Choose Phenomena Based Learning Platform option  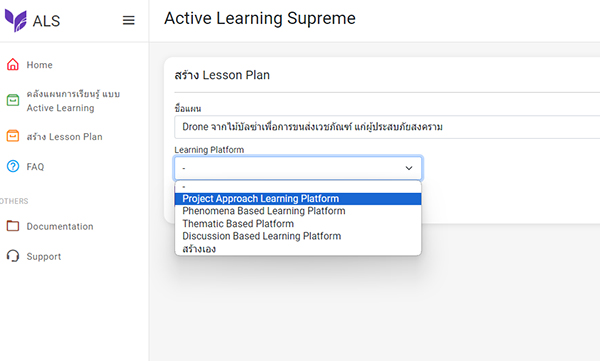(x=298, y=211)
